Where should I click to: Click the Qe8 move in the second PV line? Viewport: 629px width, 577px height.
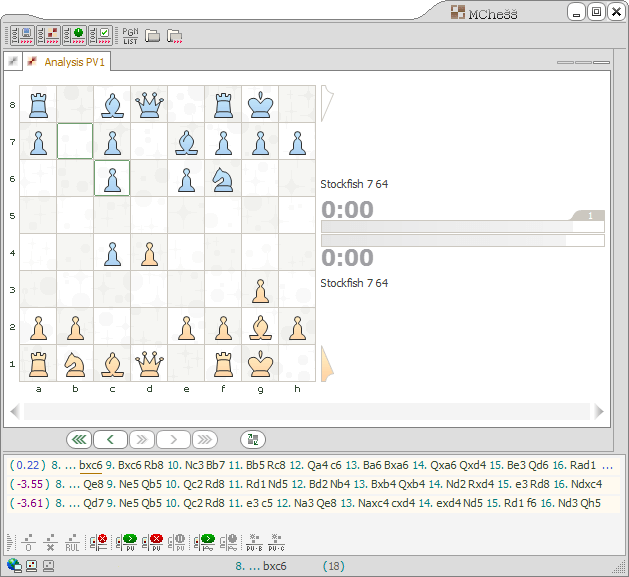pos(95,484)
